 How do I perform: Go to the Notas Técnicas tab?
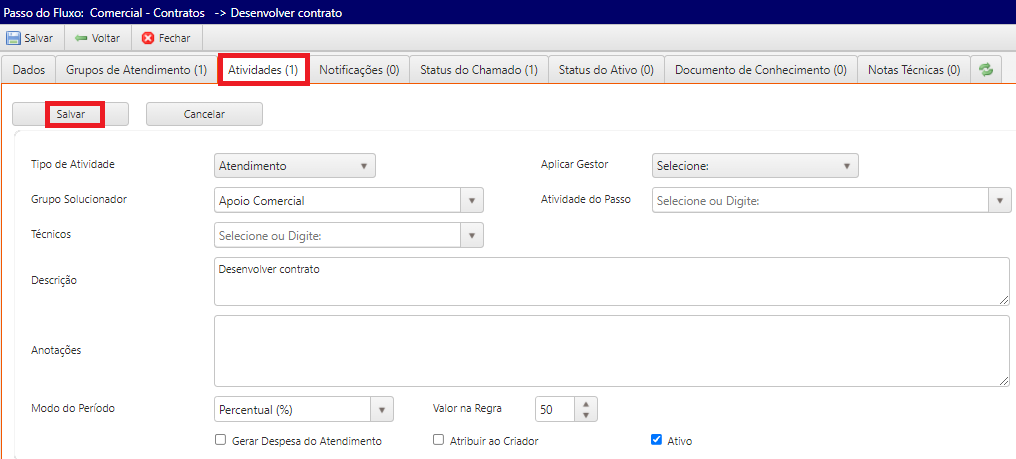point(913,70)
